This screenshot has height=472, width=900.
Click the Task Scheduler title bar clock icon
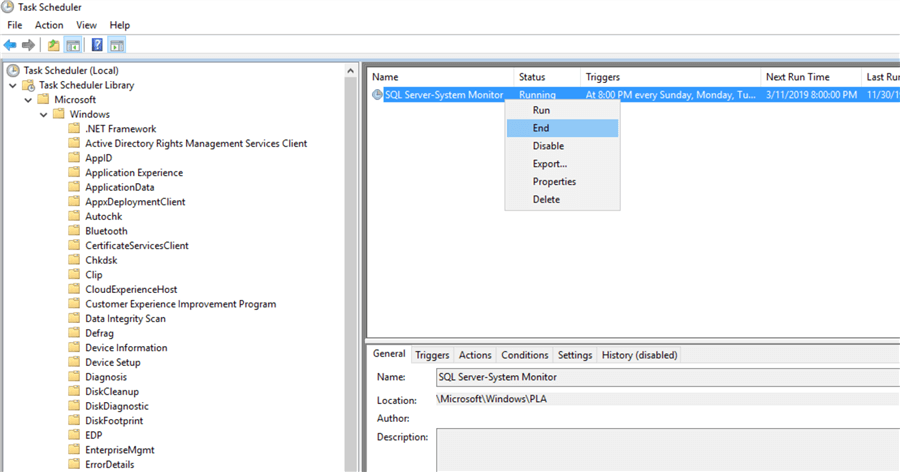click(x=7, y=7)
